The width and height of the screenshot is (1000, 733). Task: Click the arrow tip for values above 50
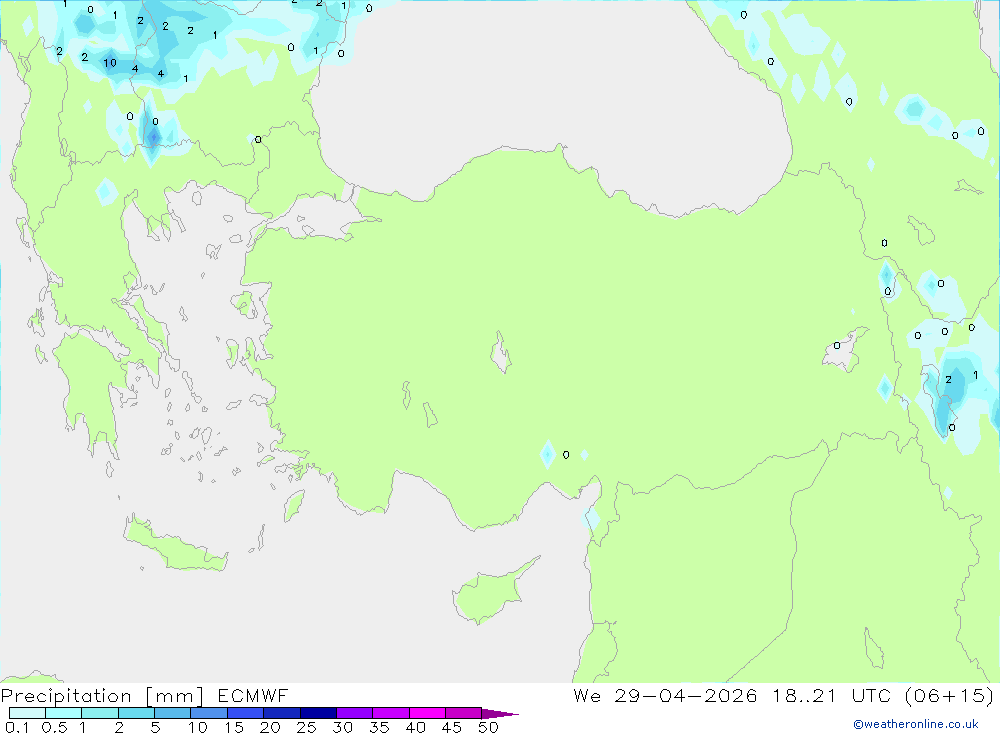[x=500, y=714]
